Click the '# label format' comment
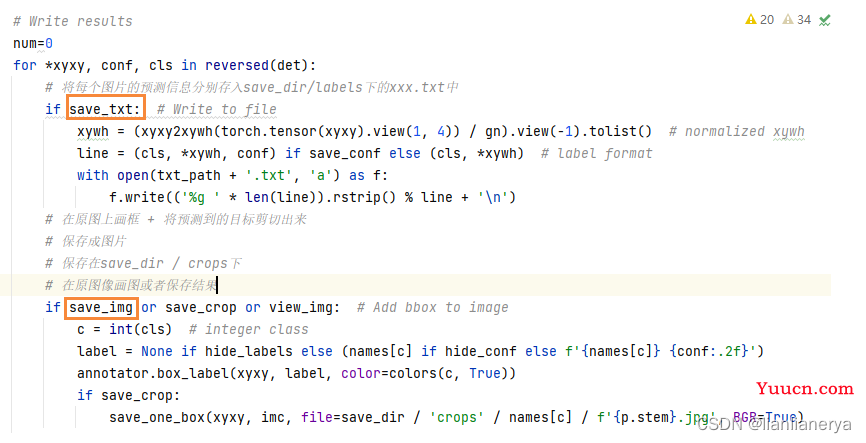Viewport: 866px width, 443px height. 596,153
